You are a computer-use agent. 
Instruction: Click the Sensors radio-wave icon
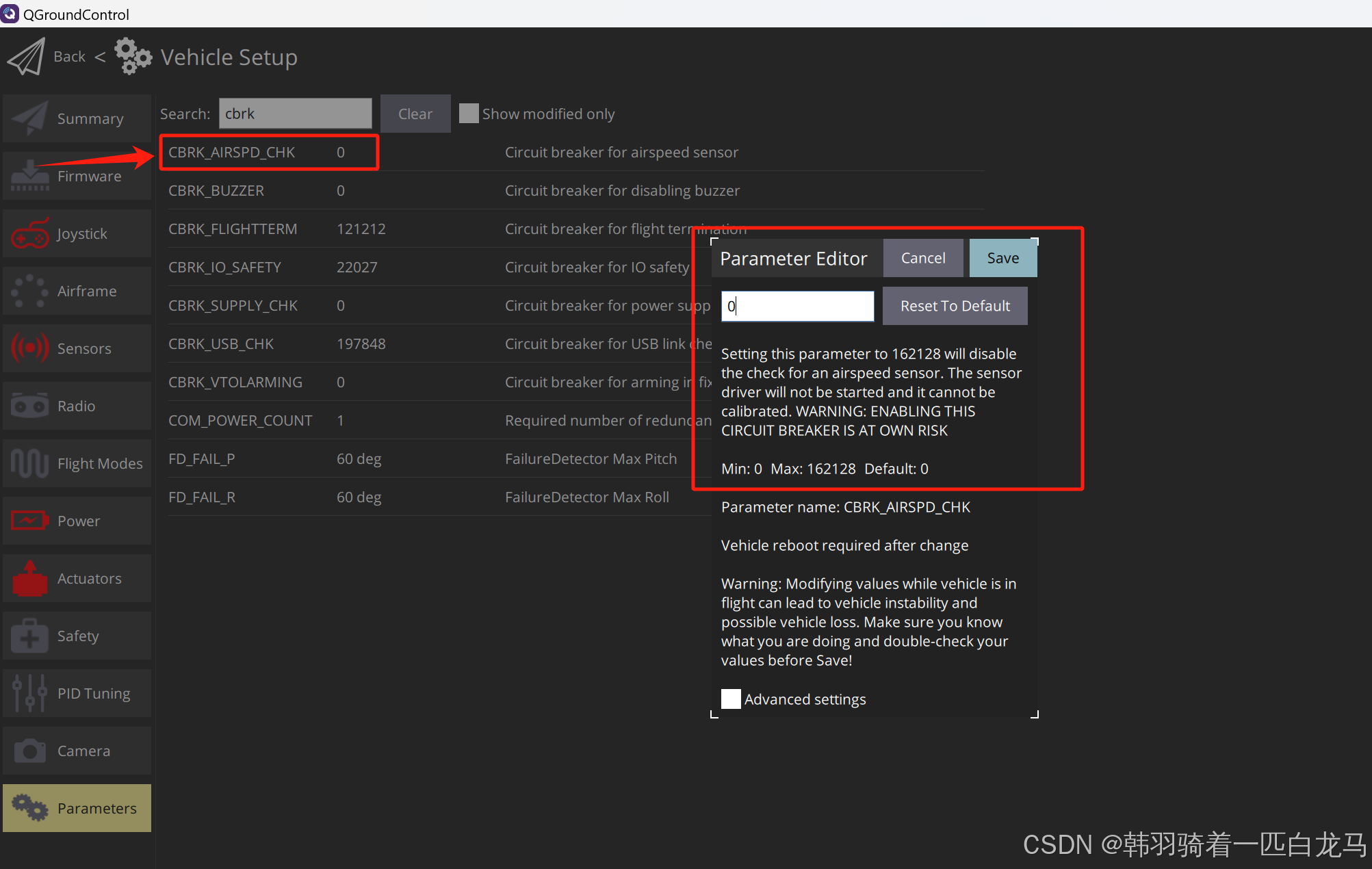point(29,348)
